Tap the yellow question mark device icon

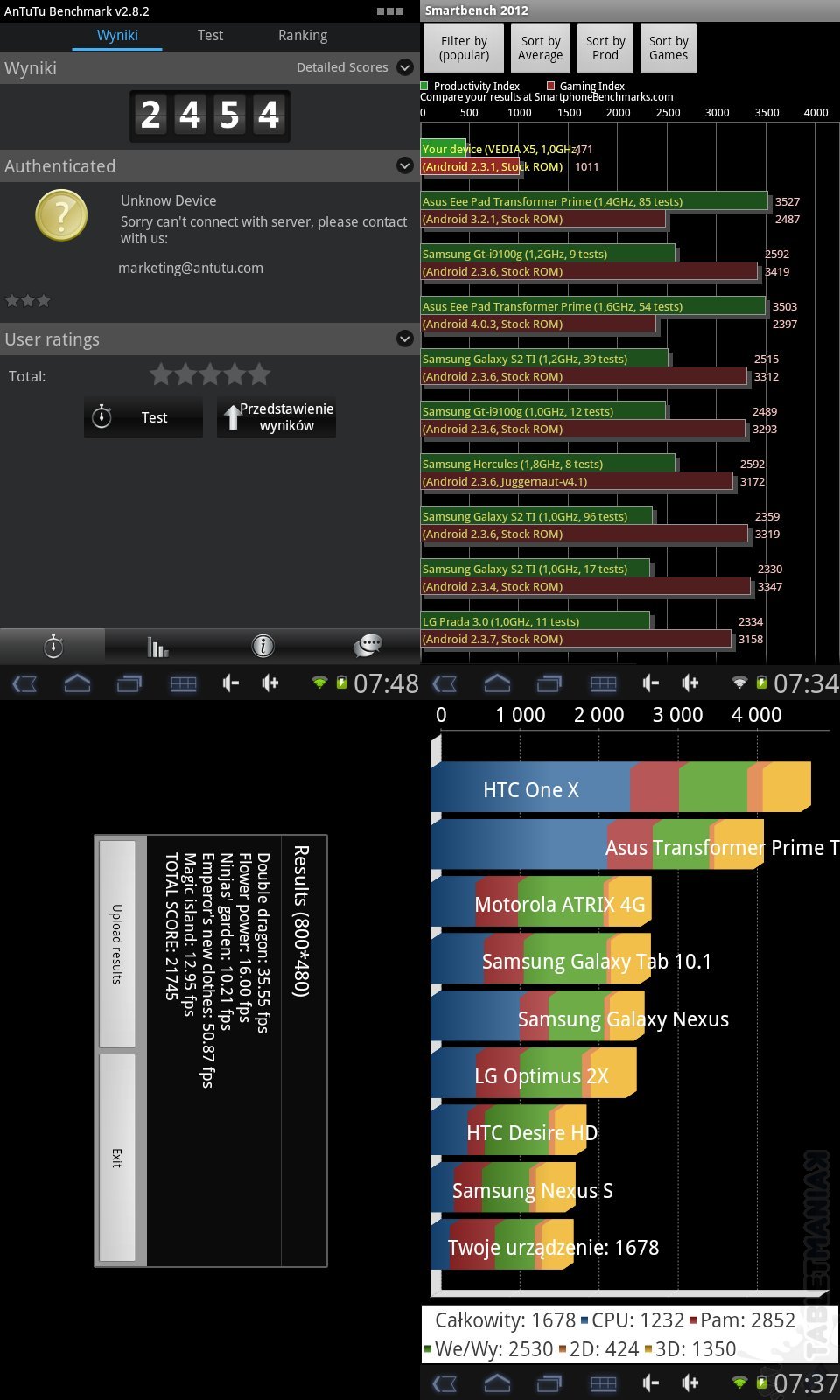[x=61, y=216]
